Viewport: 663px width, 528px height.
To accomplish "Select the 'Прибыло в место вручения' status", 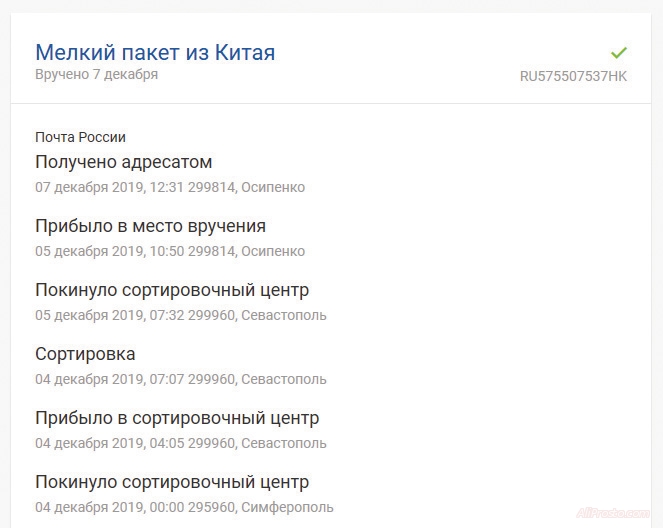I will pos(150,226).
